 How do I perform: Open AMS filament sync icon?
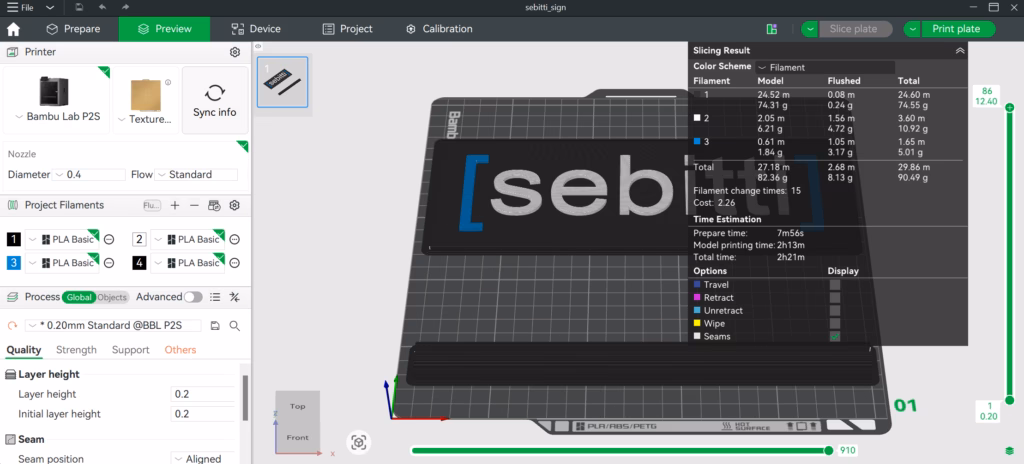point(214,205)
